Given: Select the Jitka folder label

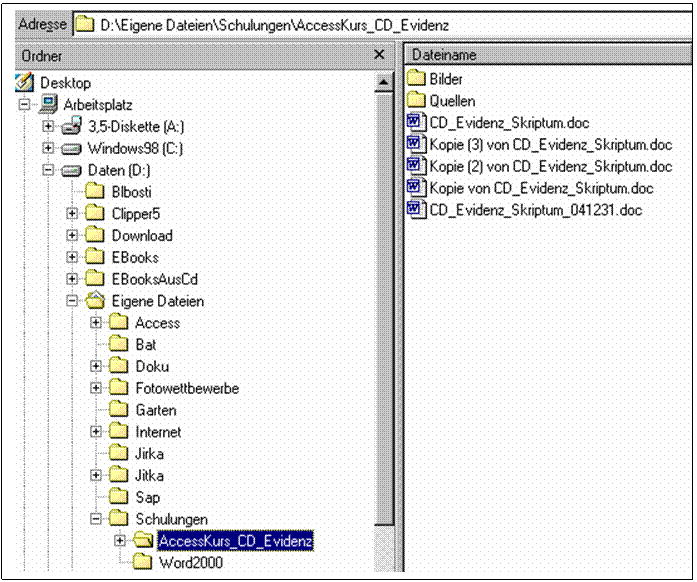Looking at the screenshot, I should point(149,475).
